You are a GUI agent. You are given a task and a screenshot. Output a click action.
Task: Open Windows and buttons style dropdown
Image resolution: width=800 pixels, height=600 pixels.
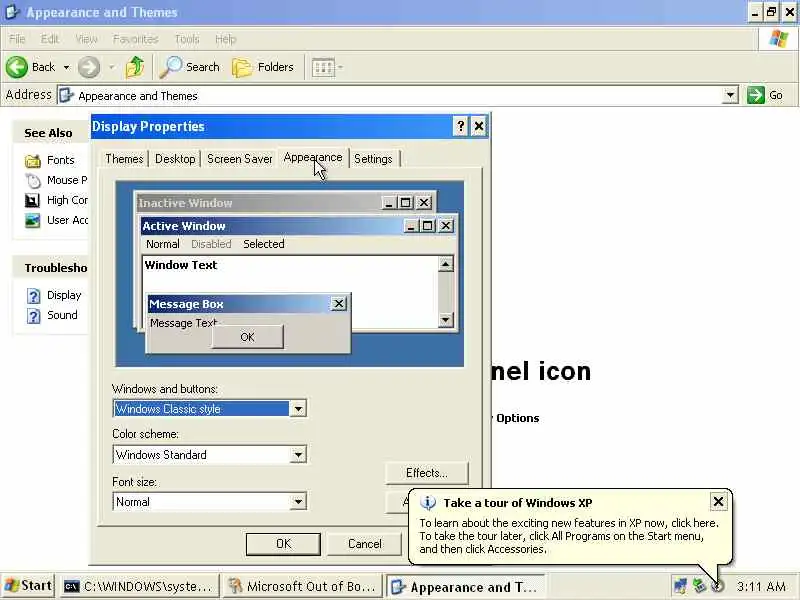pyautogui.click(x=297, y=409)
